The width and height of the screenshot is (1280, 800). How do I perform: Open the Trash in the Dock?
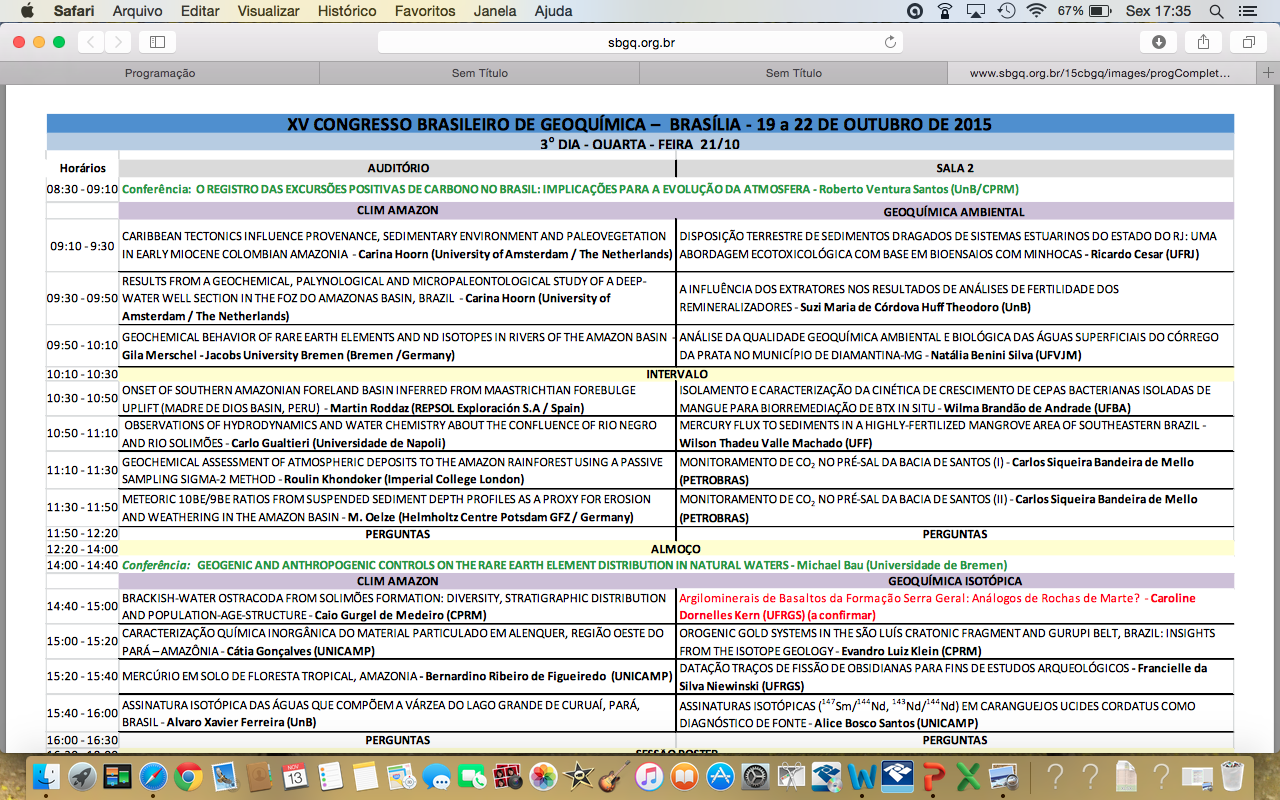coord(1232,775)
